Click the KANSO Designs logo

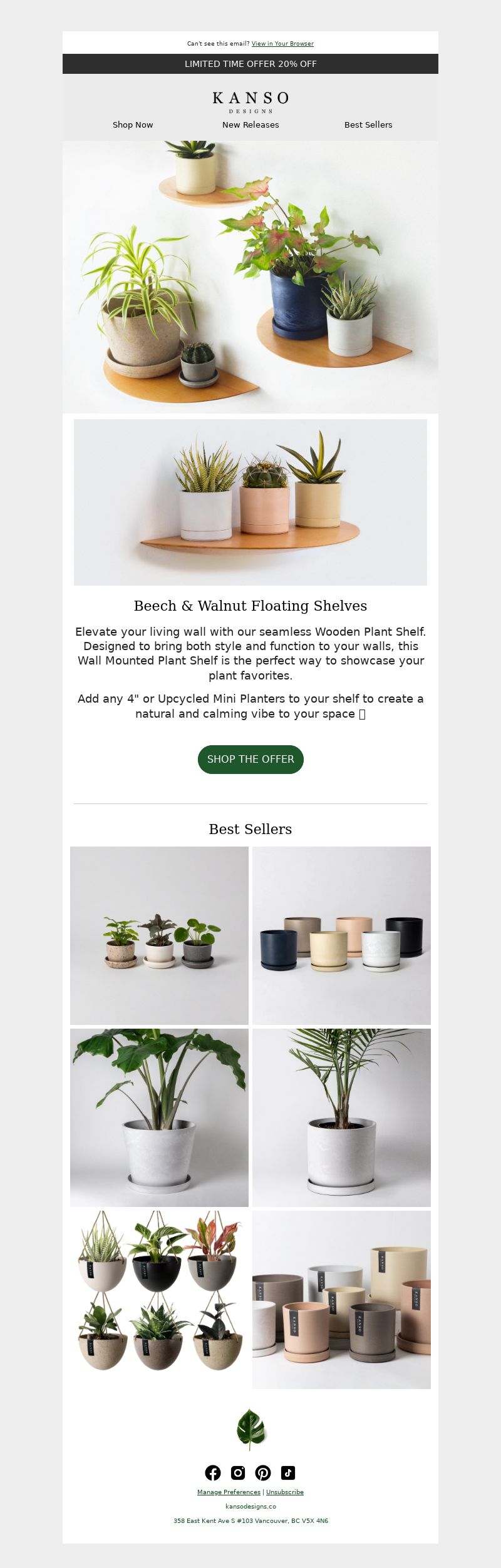point(250,102)
